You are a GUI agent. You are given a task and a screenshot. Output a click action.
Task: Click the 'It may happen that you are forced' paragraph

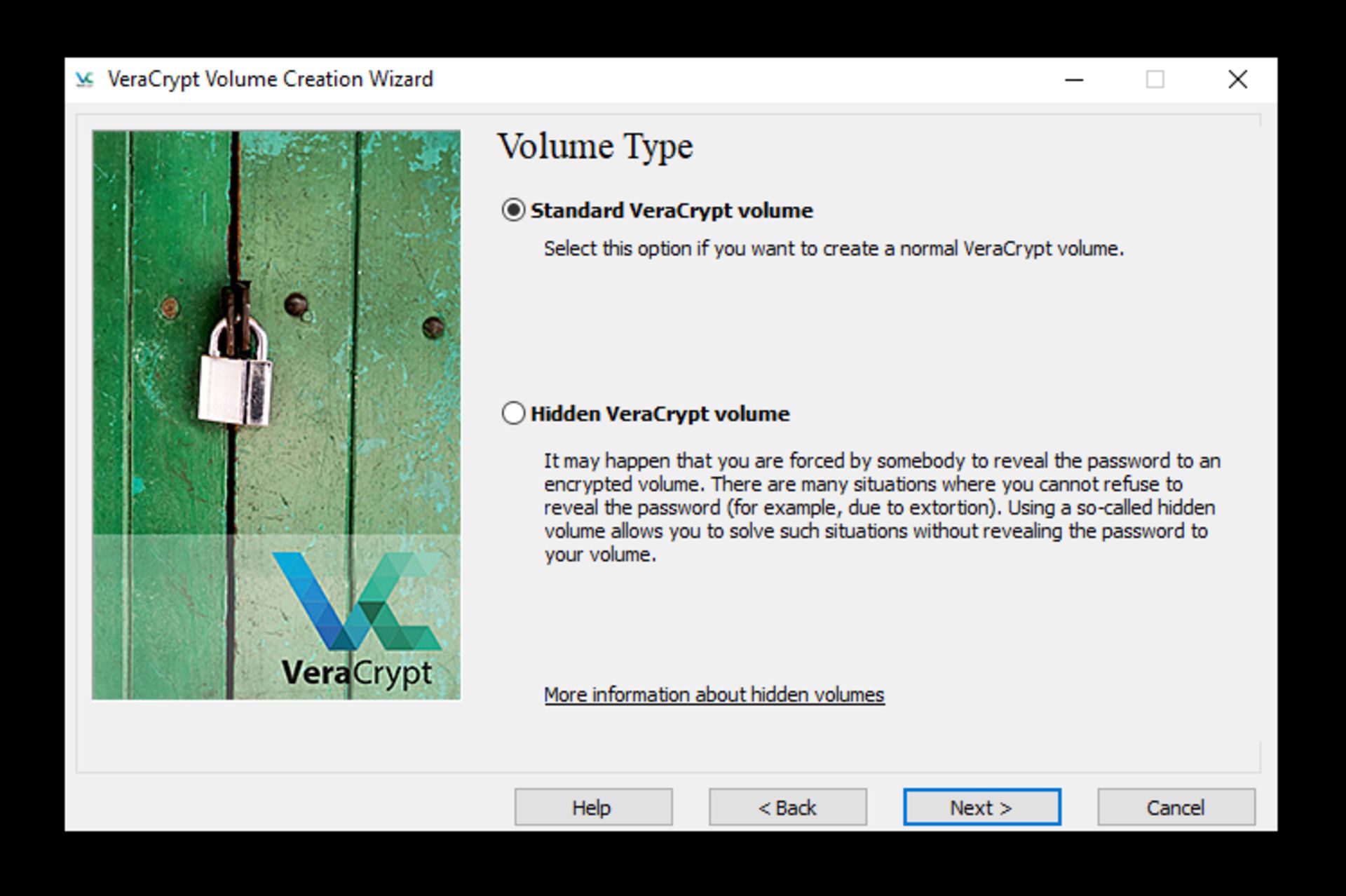pyautogui.click(x=883, y=508)
